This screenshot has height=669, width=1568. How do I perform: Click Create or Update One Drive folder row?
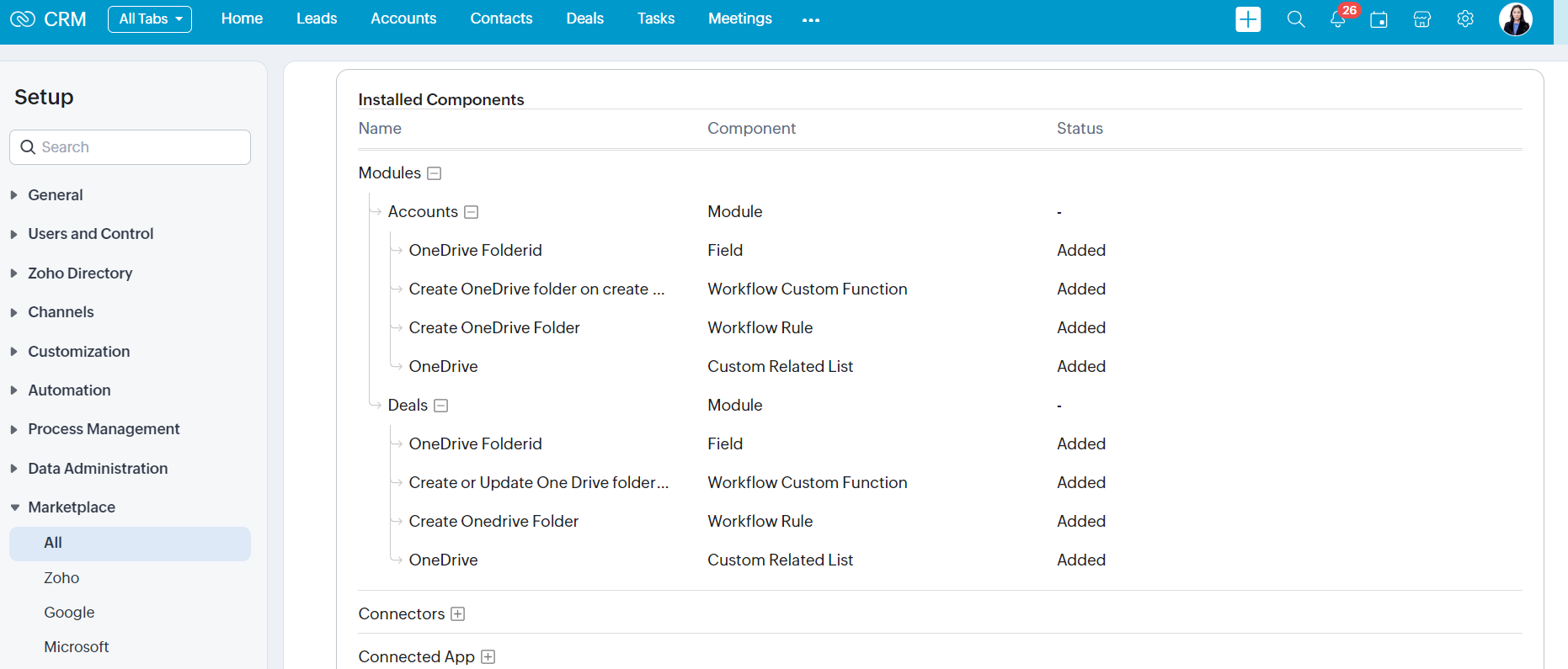(x=538, y=483)
